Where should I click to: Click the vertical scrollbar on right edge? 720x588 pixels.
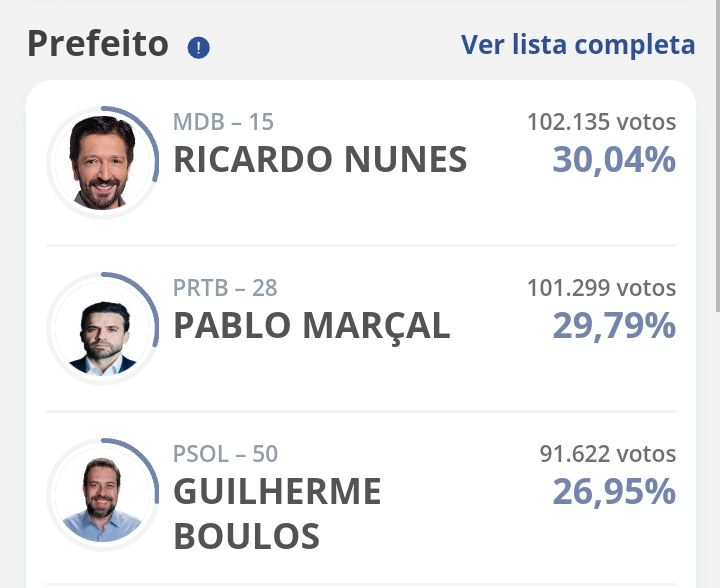click(717, 156)
